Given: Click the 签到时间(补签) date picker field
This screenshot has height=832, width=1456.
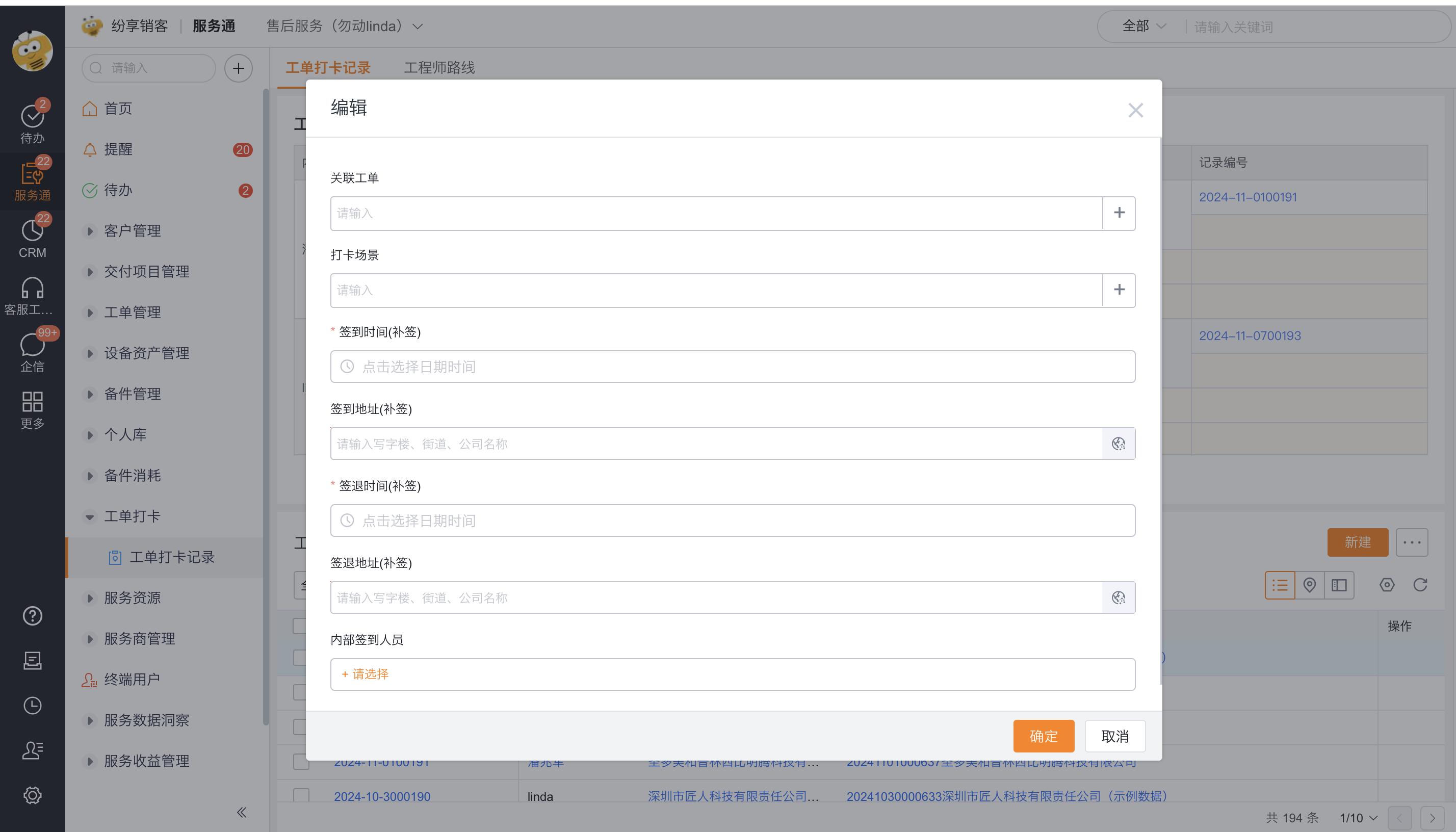Looking at the screenshot, I should point(733,367).
